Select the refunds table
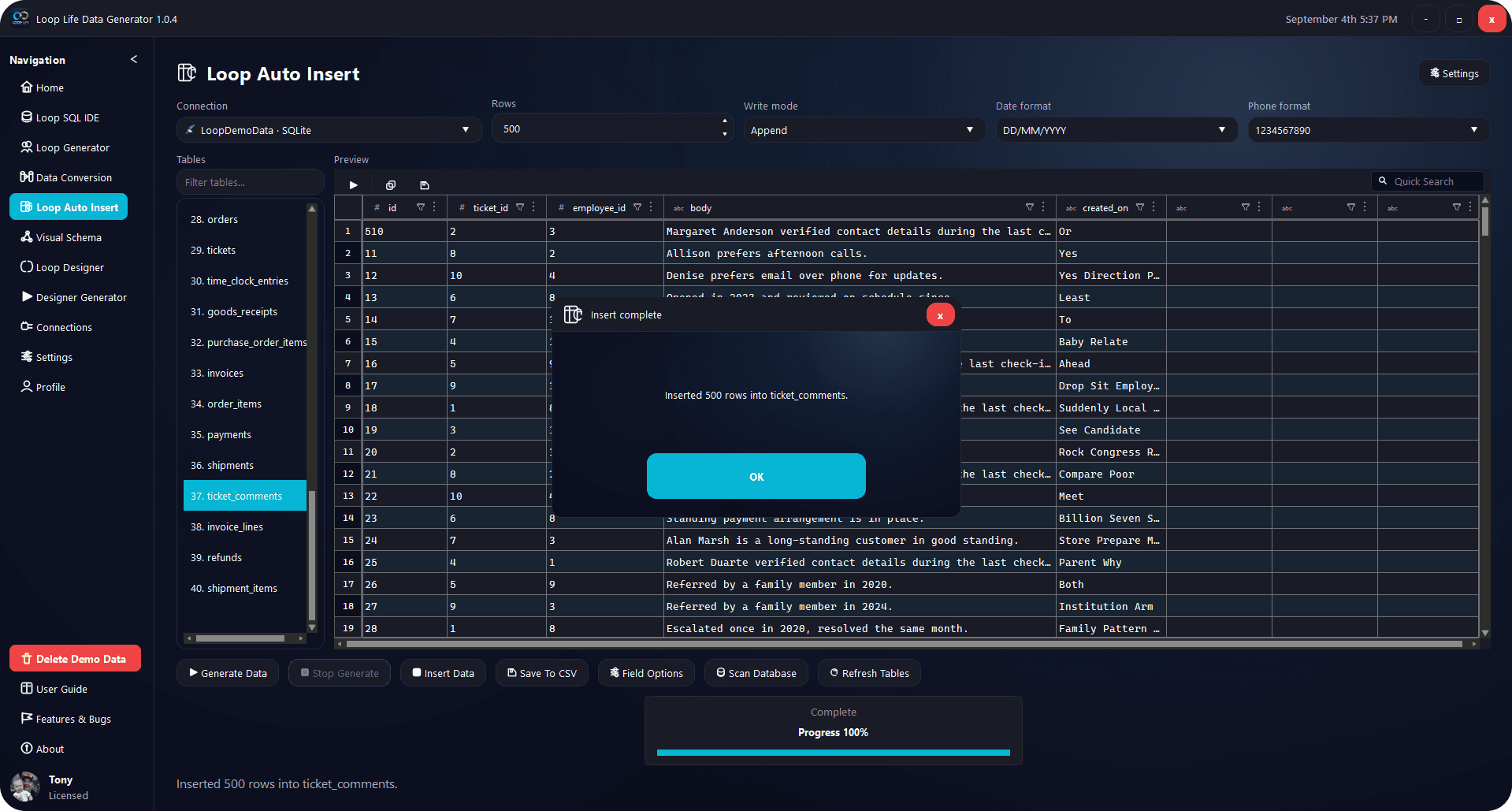The height and width of the screenshot is (811, 1512). 244,557
